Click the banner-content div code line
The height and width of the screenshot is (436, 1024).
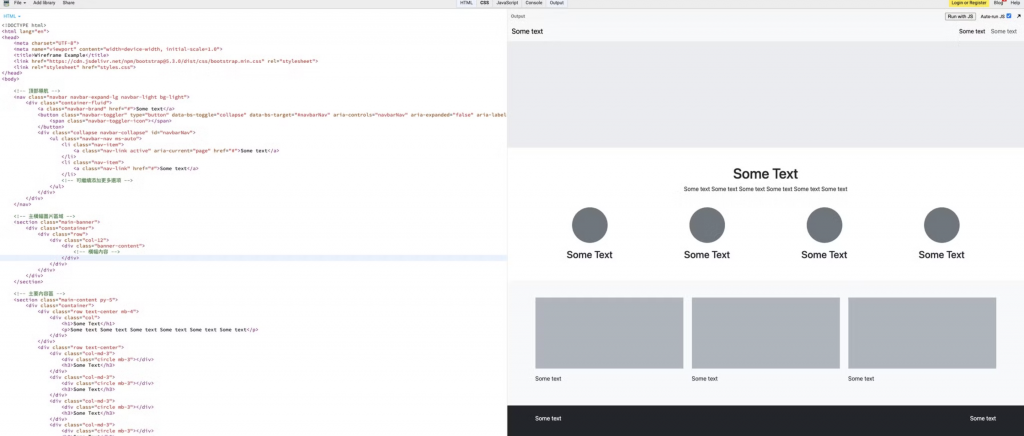(x=103, y=246)
